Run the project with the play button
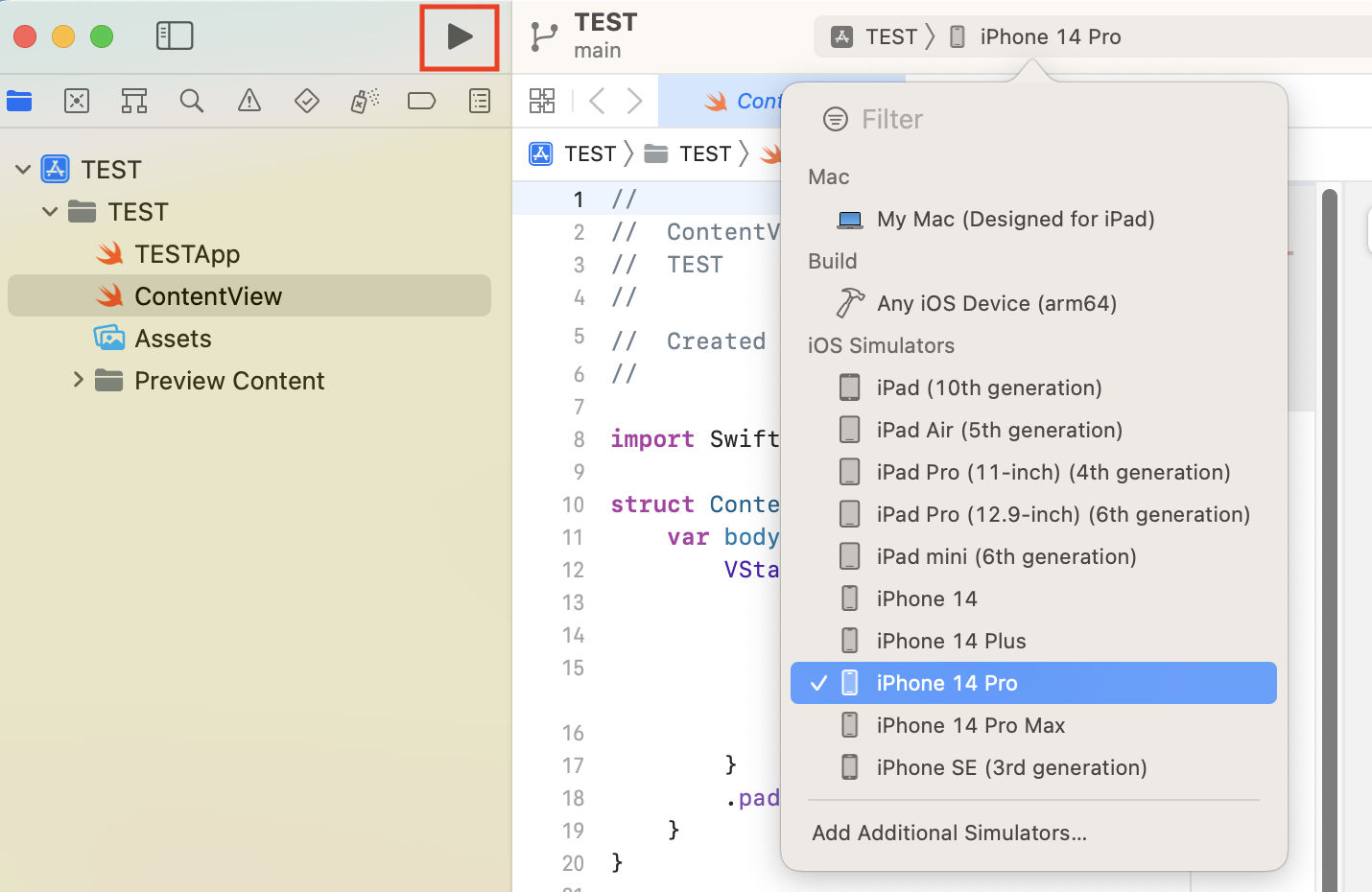 click(460, 37)
